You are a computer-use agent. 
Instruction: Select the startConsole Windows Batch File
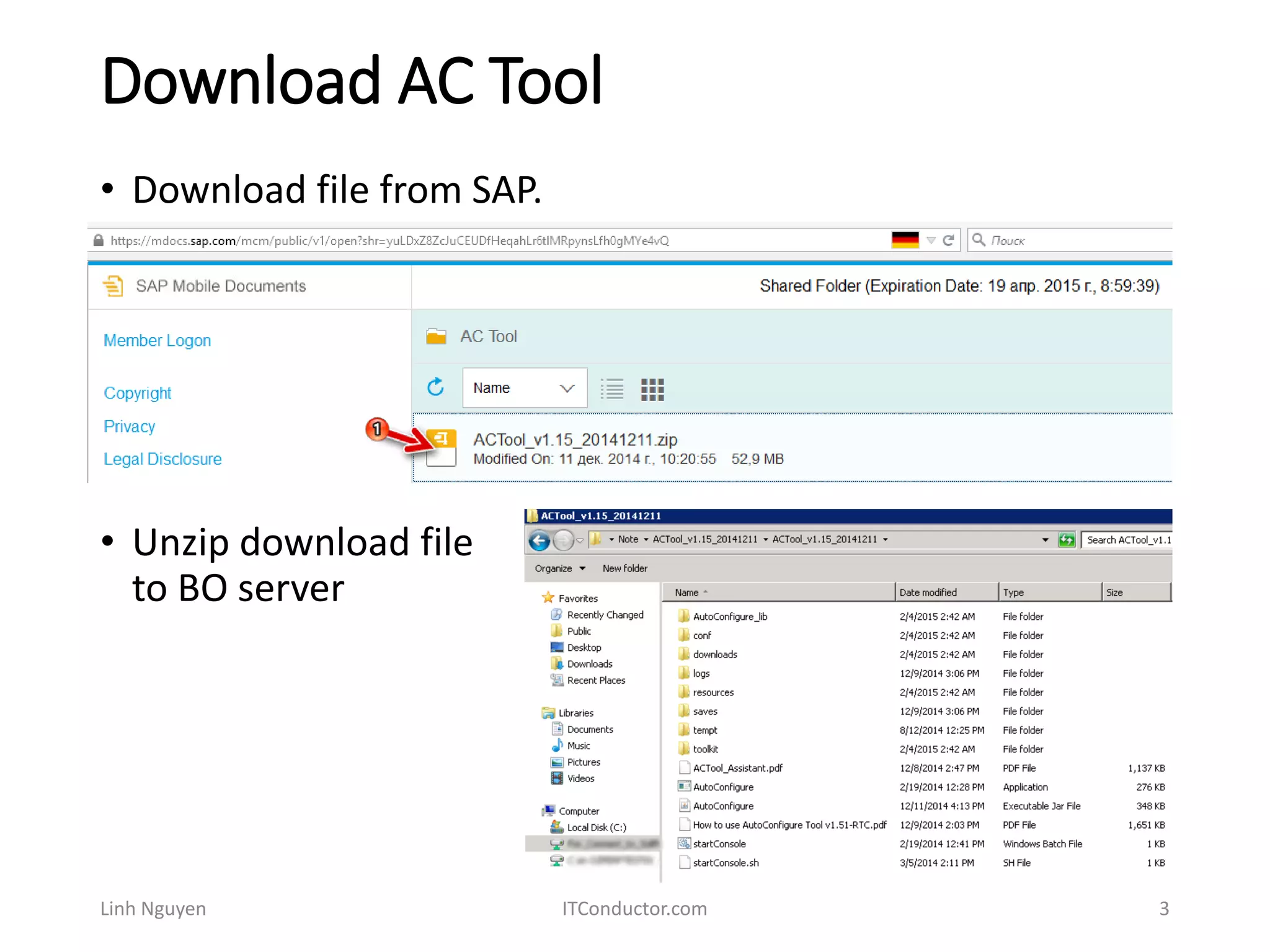(719, 844)
